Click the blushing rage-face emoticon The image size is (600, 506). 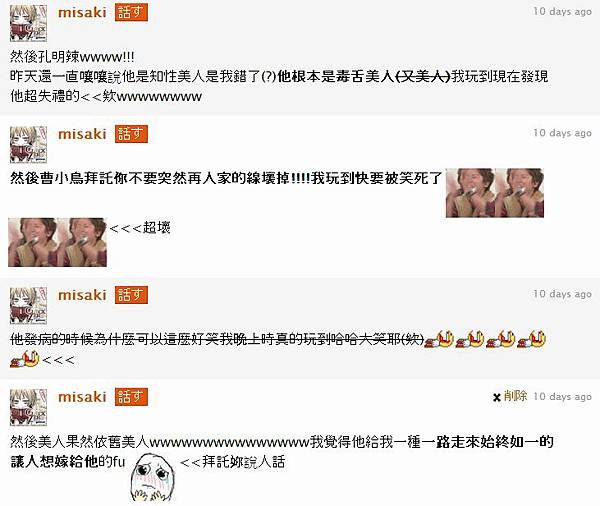tap(152, 477)
